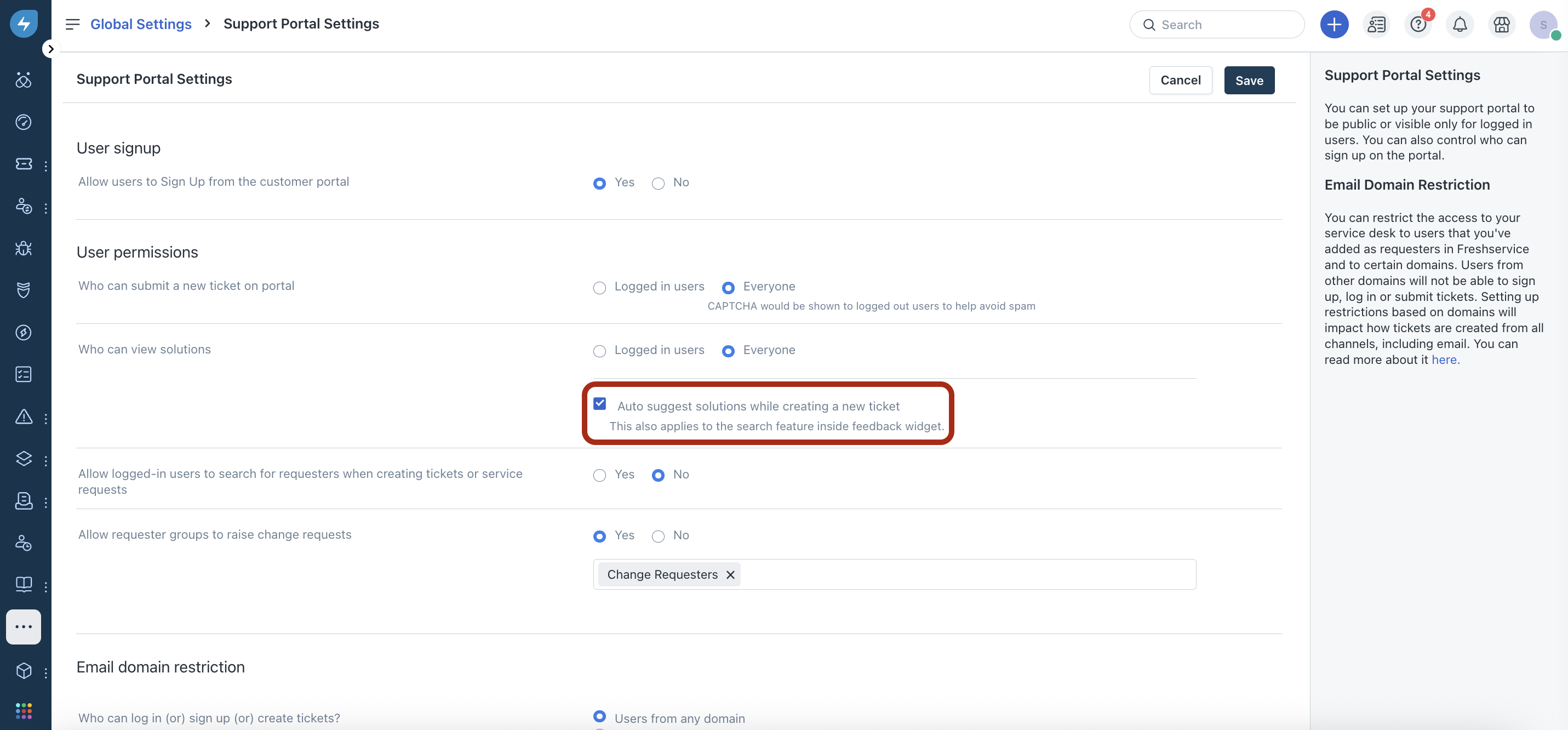This screenshot has height=730, width=1568.
Task: Open the Tickets icon in sidebar
Action: point(24,164)
